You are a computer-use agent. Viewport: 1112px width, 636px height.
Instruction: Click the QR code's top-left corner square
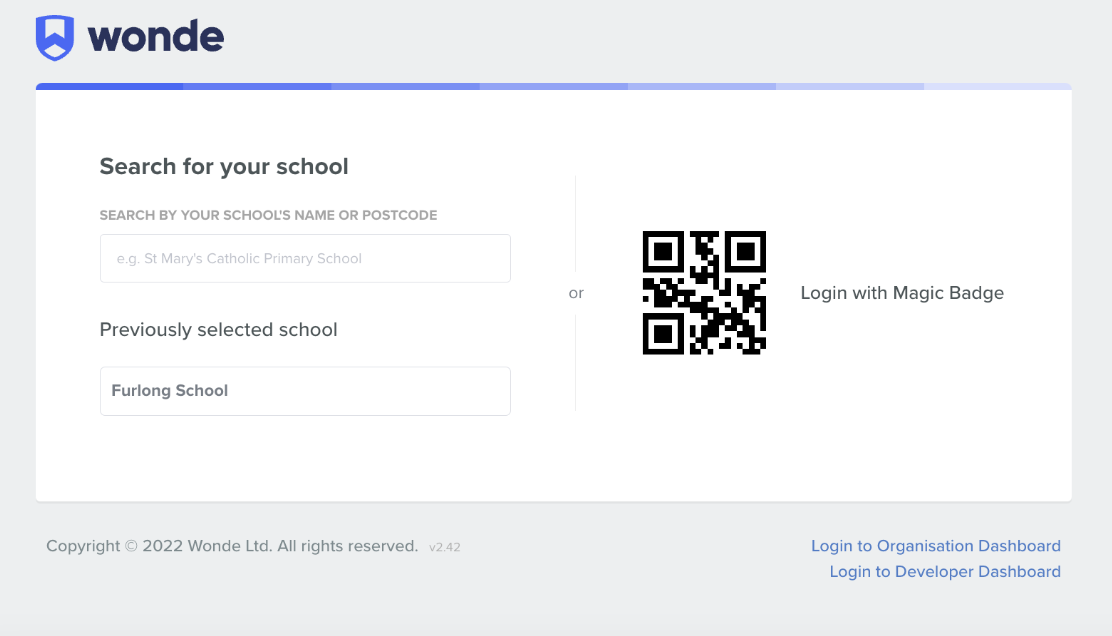663,252
